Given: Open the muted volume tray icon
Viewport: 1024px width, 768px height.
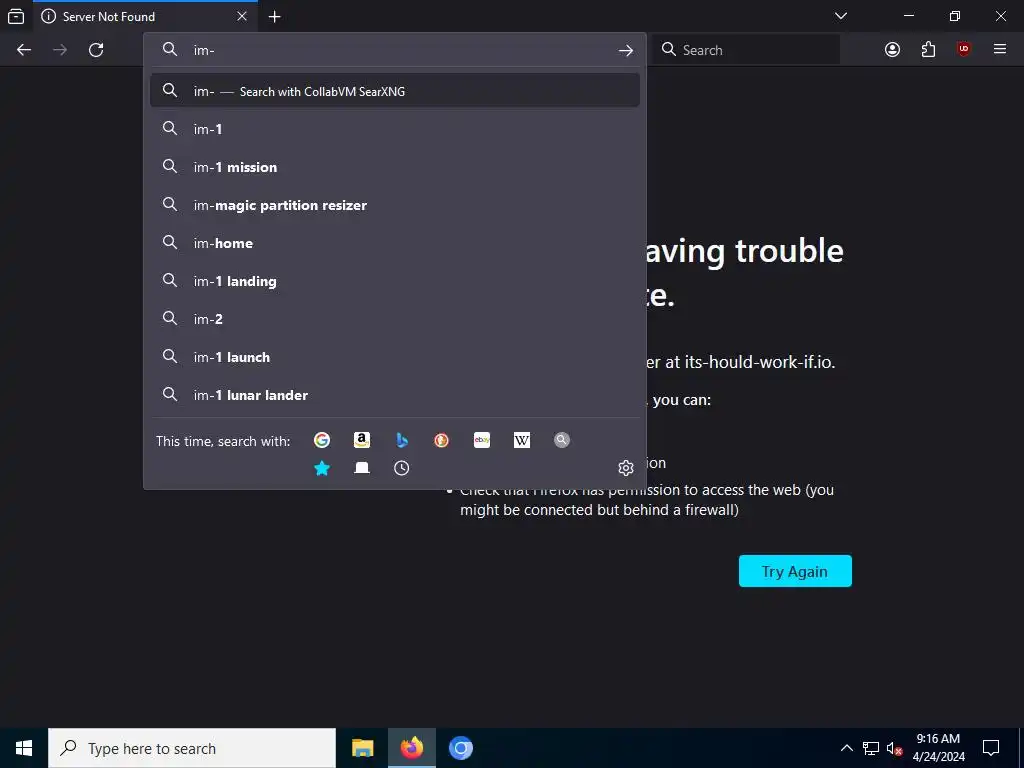Looking at the screenshot, I should tap(894, 748).
